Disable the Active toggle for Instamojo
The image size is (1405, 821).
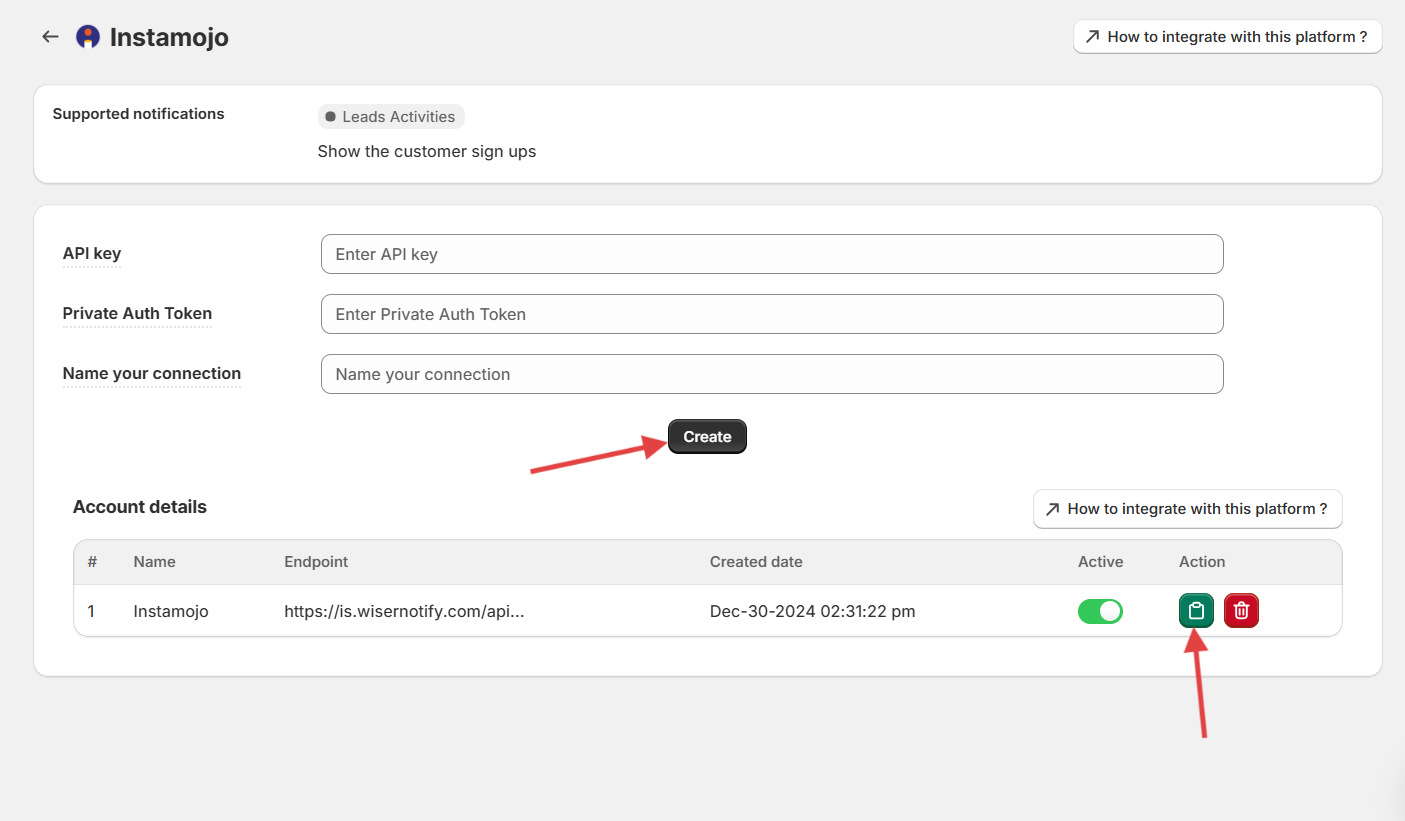[1100, 611]
